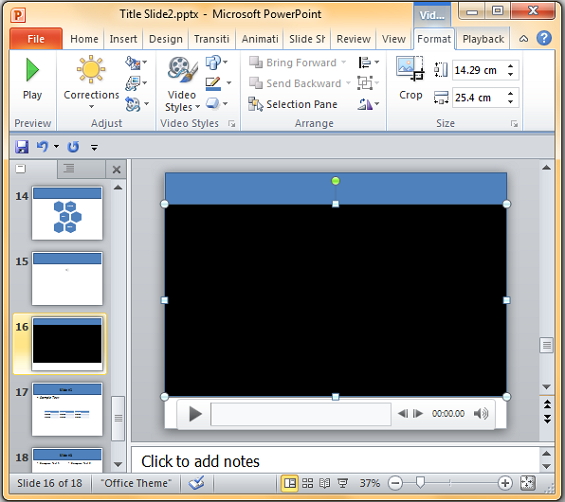Click the Redo button
Image resolution: width=565 pixels, height=502 pixels.
73,147
